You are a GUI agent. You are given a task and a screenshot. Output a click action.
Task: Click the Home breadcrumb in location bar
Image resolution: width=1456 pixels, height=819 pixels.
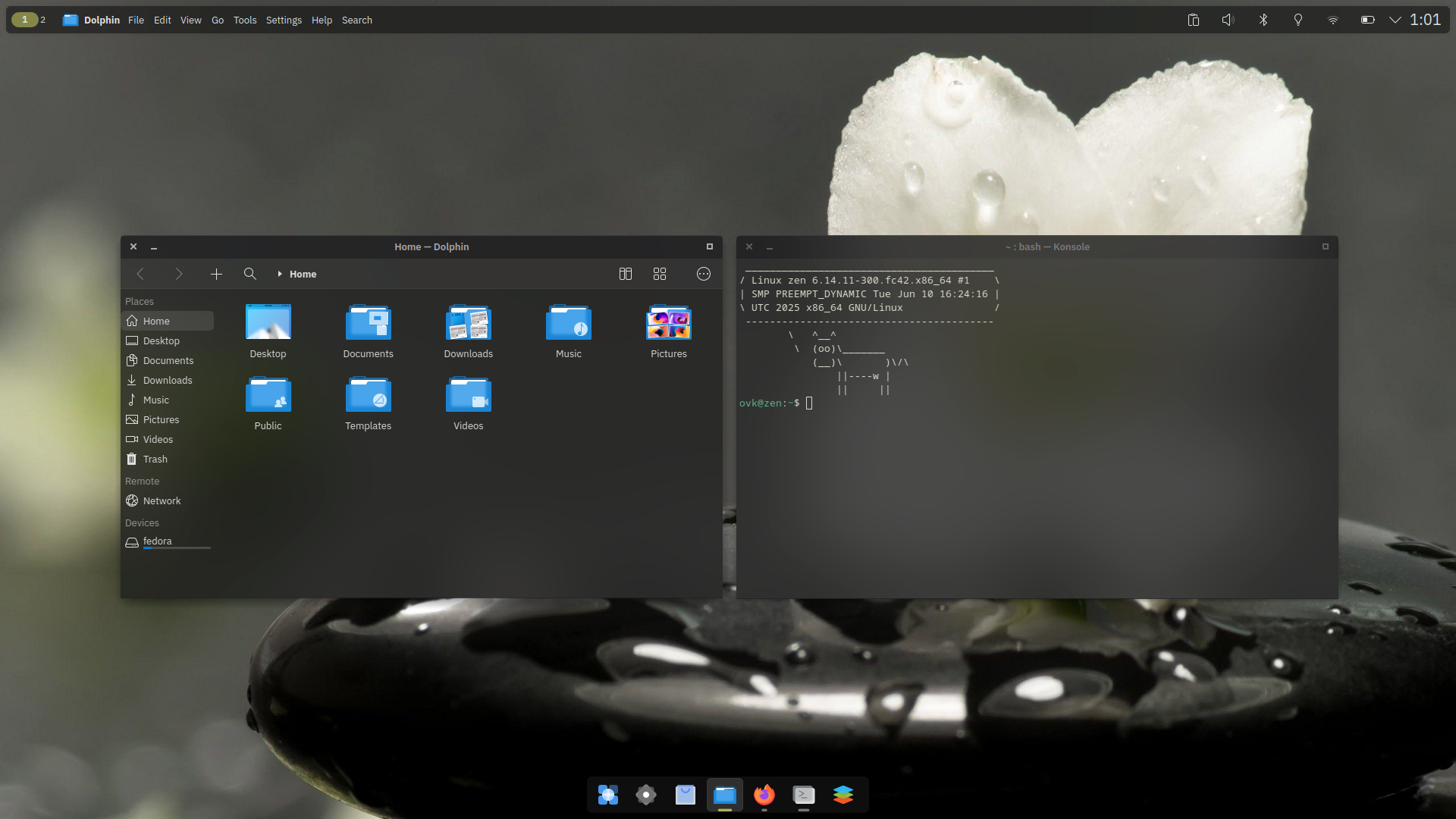point(303,274)
